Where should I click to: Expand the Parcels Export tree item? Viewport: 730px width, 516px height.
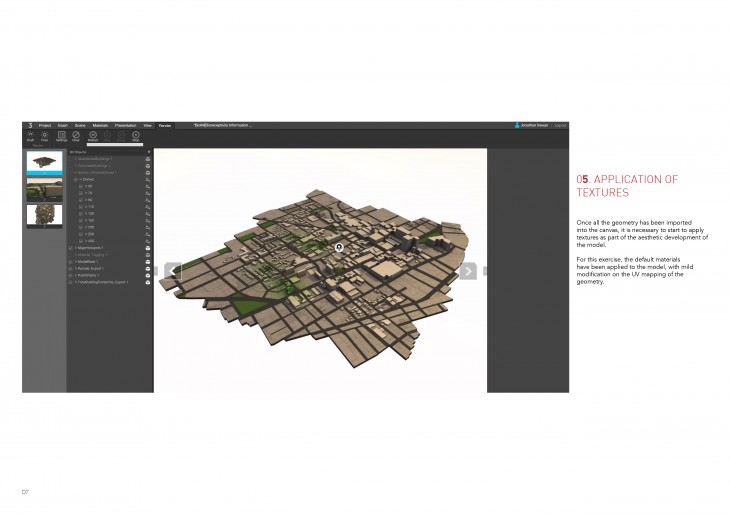tap(76, 269)
